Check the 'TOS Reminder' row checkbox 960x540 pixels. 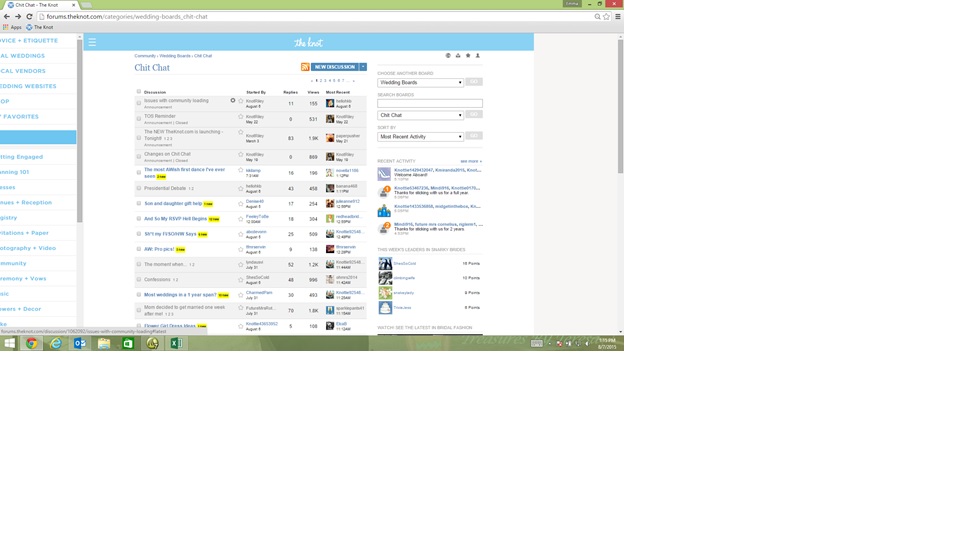(139, 119)
